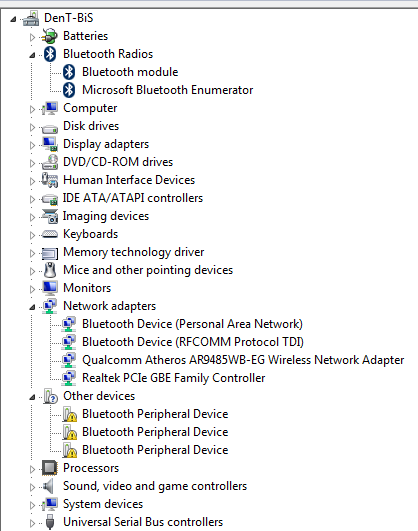
Task: Select Realtek PCIe GBE Family Controller
Action: pos(173,378)
